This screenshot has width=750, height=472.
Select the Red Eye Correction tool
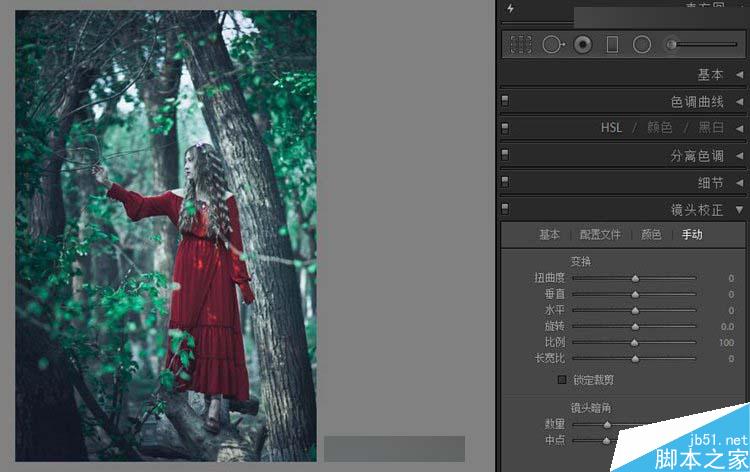pos(583,44)
